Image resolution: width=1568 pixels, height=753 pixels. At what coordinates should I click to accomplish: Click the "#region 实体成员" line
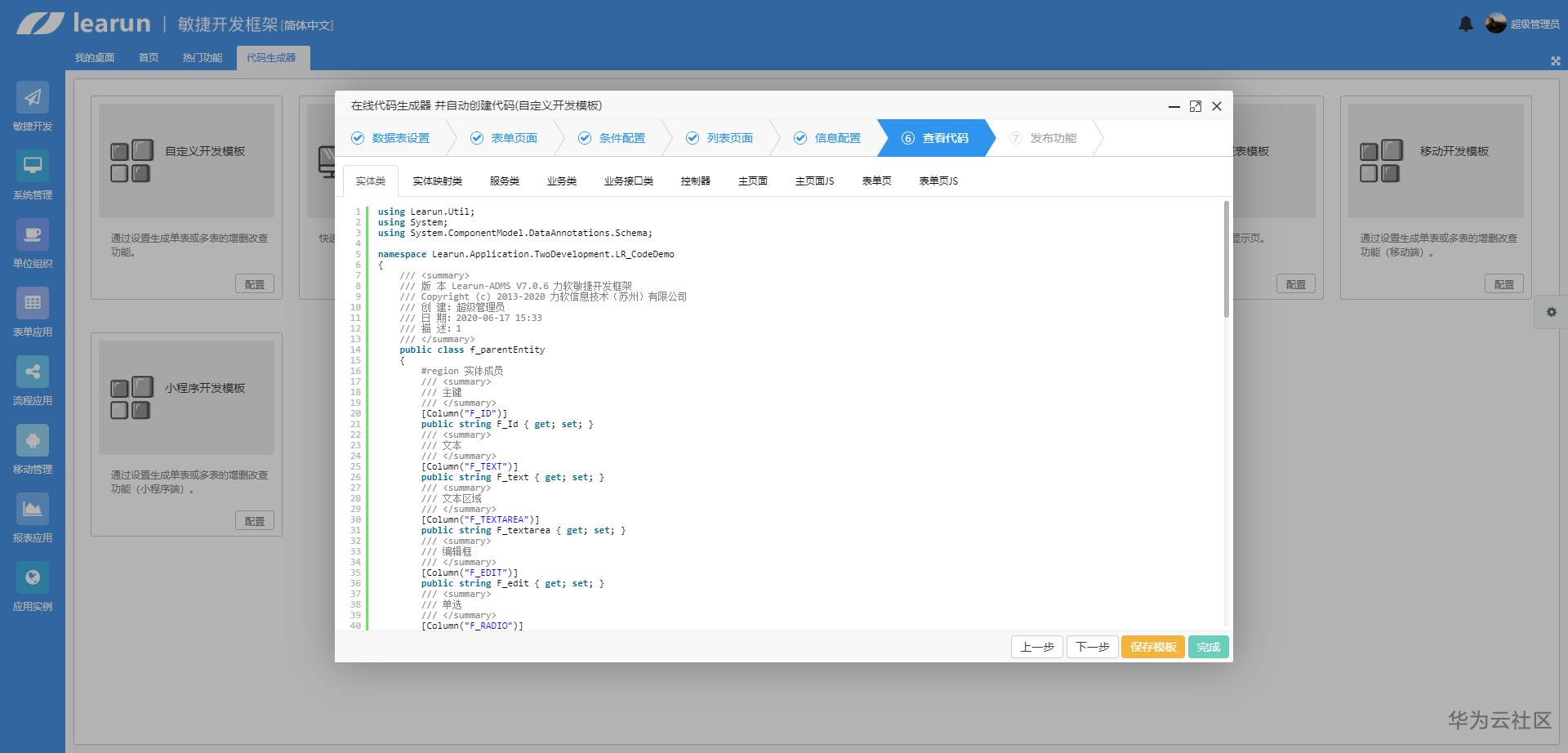(x=462, y=371)
